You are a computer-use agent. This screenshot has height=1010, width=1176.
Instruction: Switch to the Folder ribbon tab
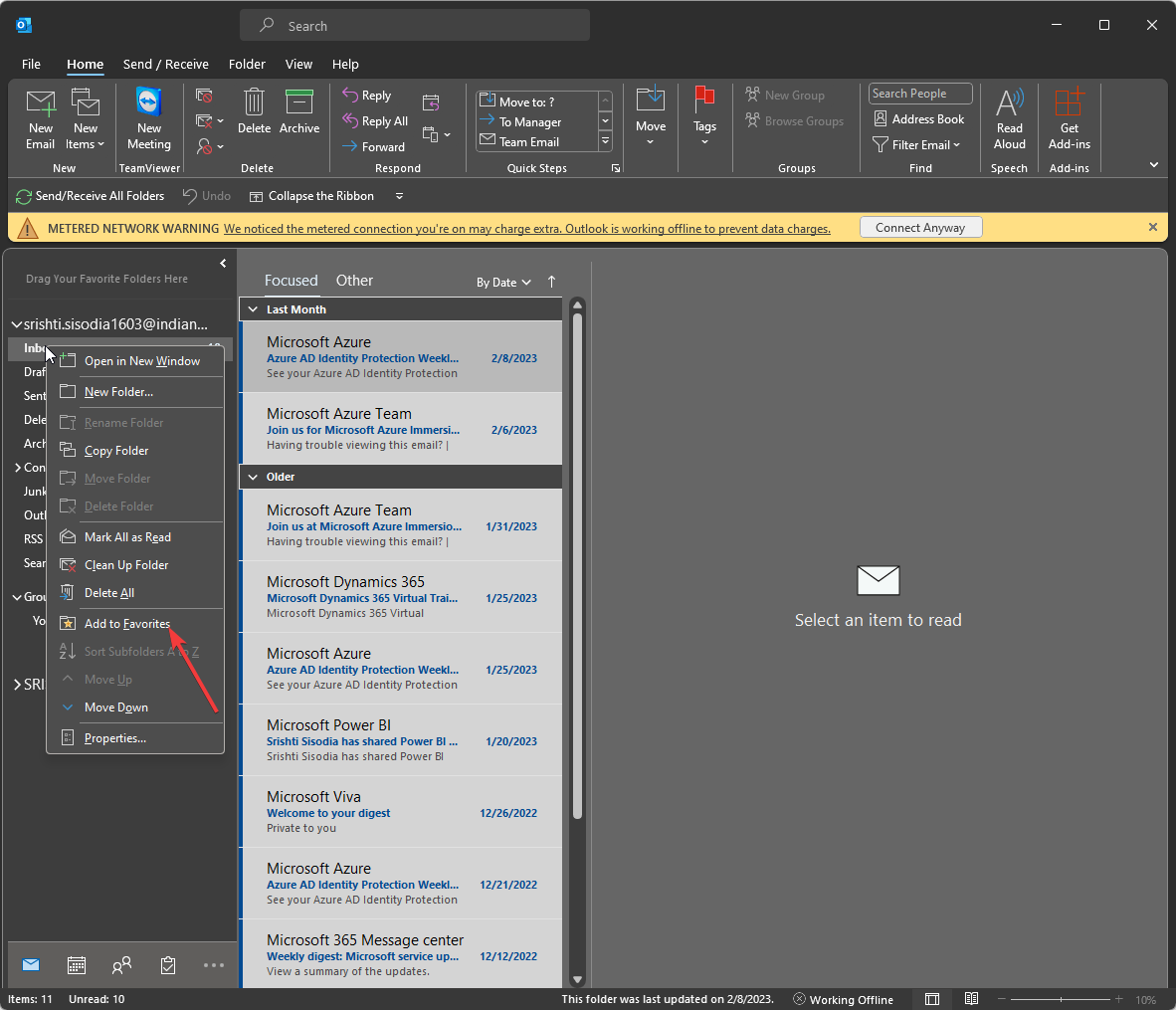247,64
